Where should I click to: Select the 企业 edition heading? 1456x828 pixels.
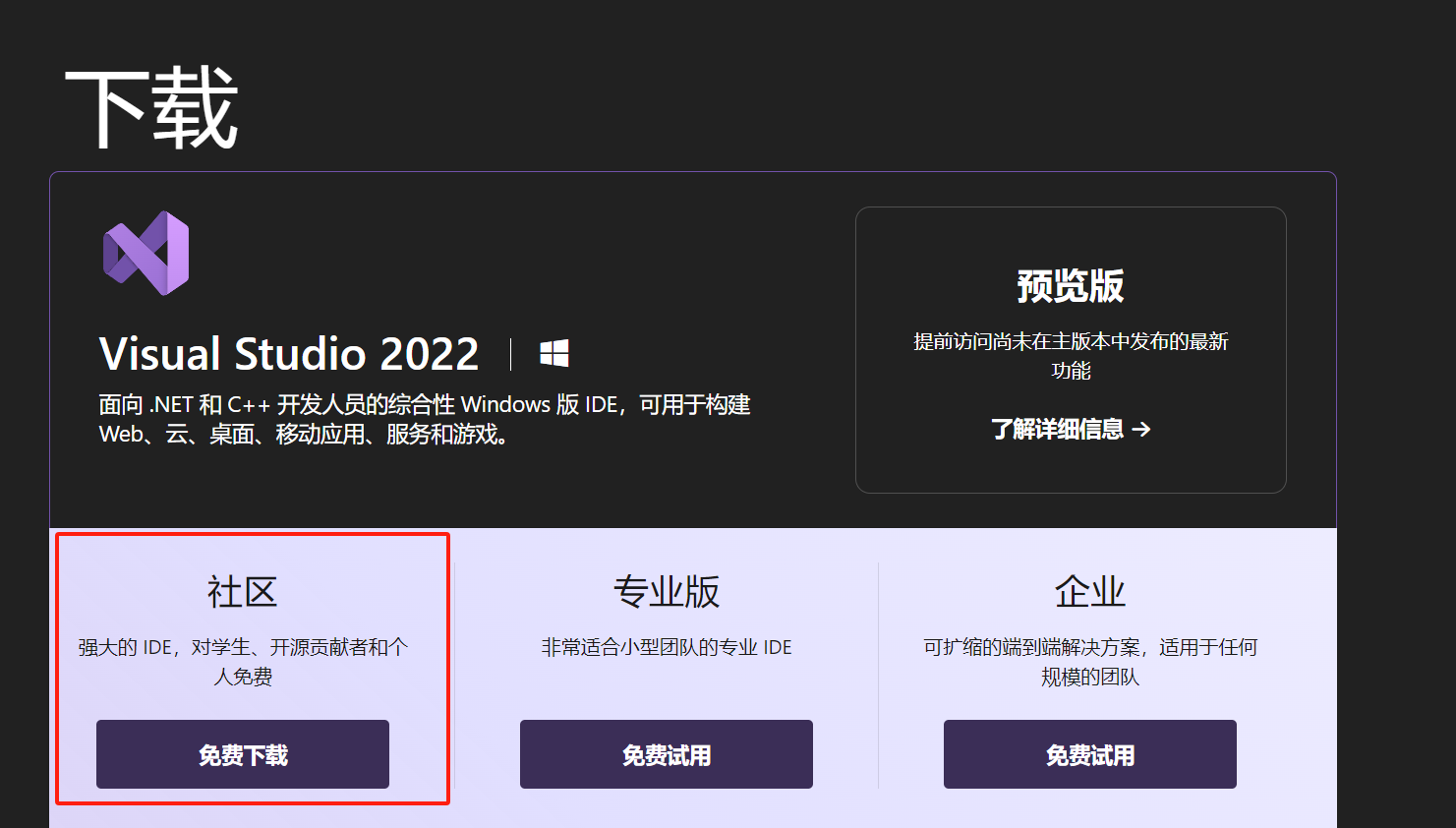pyautogui.click(x=1090, y=592)
